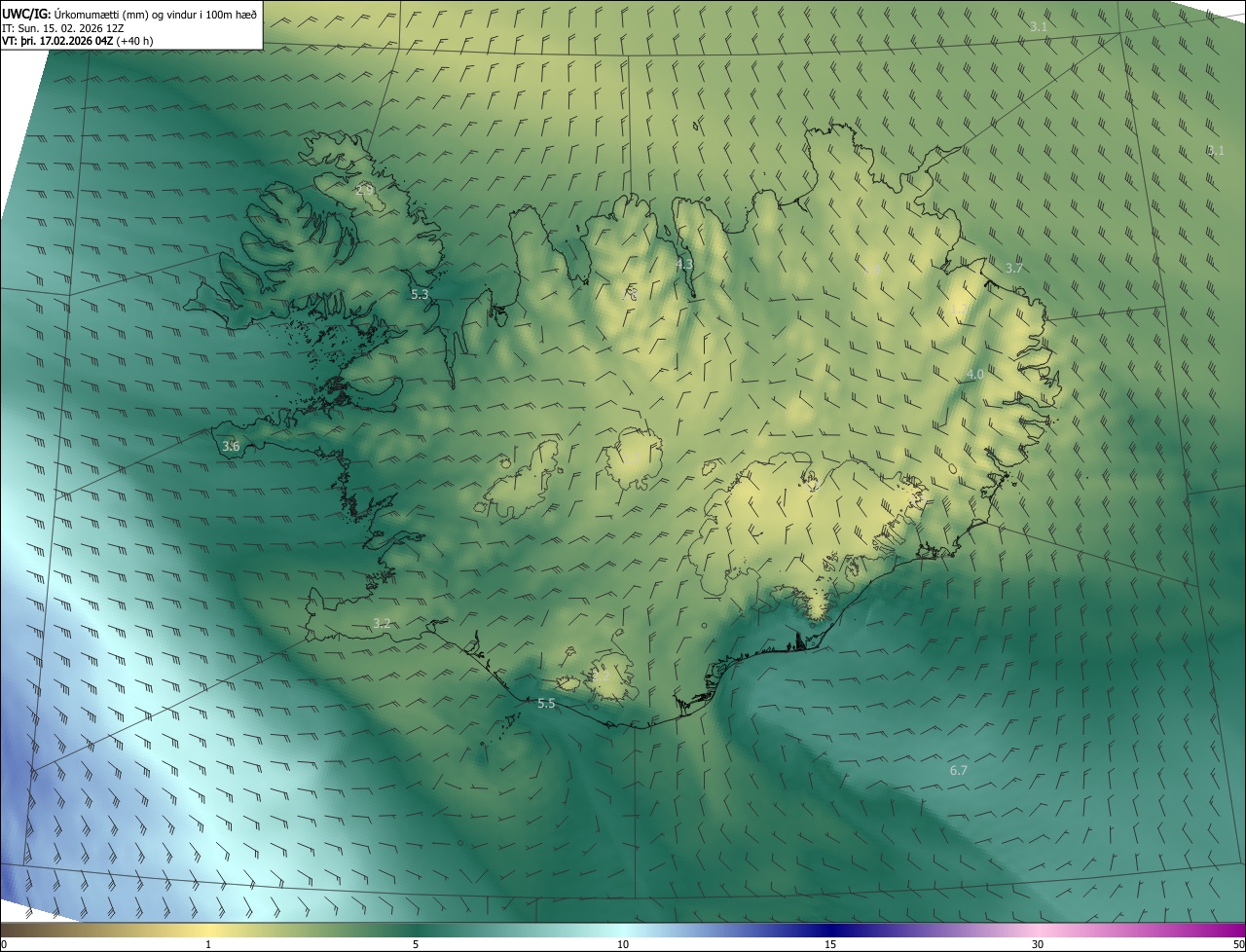
Task: Click the map title "Úrkomumætti (mm) og vindur"
Action: (126, 14)
